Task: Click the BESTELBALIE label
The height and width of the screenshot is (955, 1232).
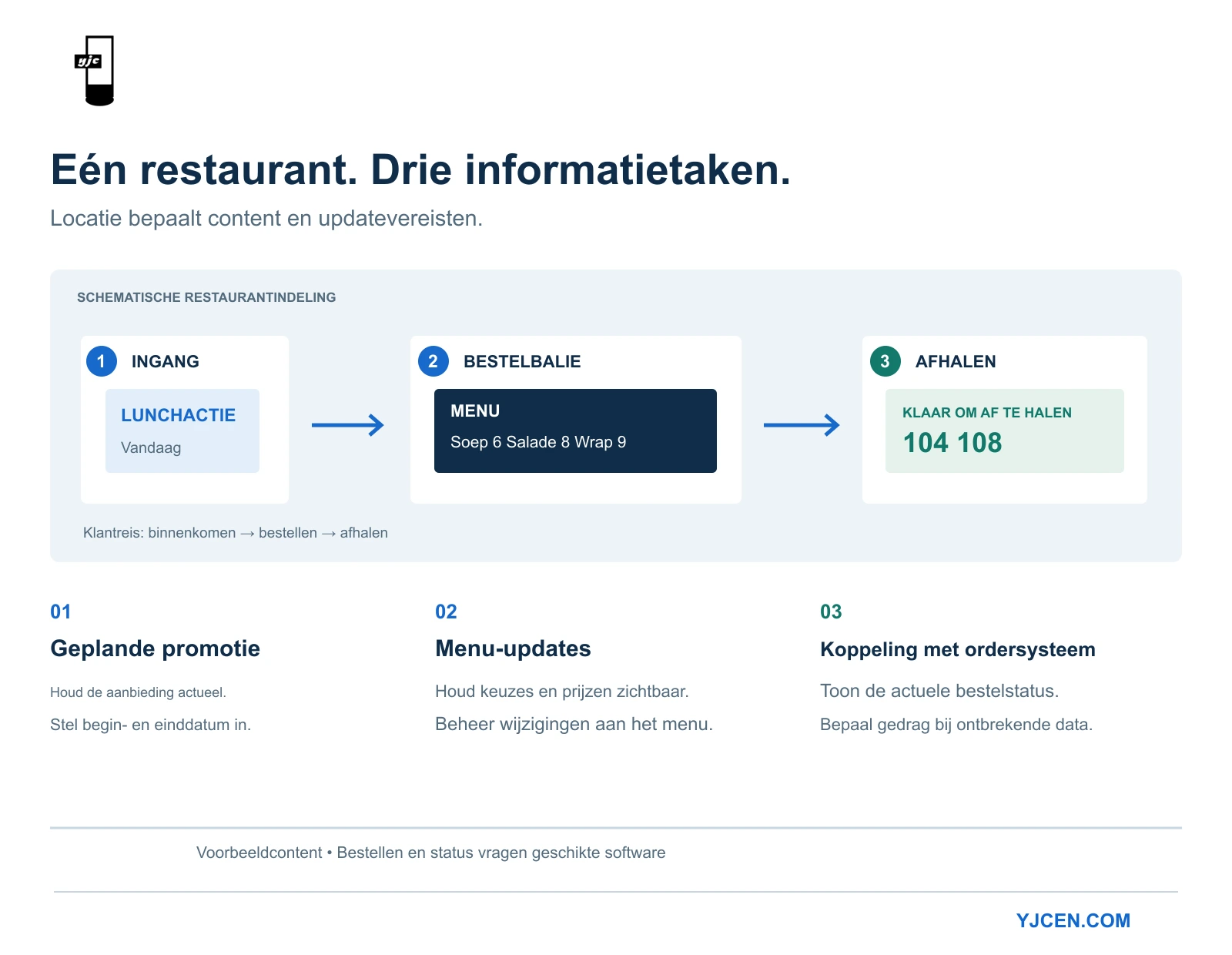Action: [x=522, y=361]
